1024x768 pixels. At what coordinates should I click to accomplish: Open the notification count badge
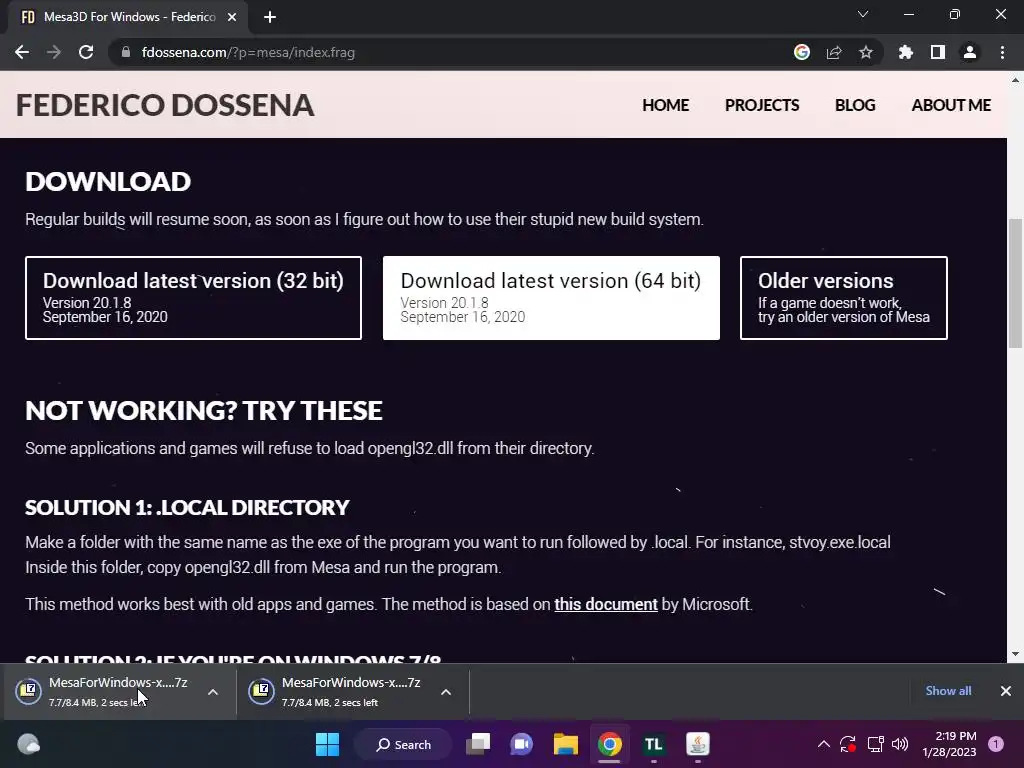(996, 744)
